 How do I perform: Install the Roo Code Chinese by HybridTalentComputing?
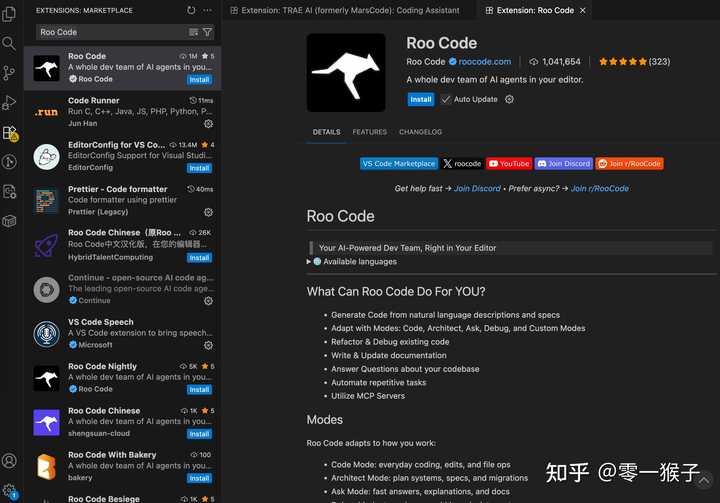[x=199, y=258]
